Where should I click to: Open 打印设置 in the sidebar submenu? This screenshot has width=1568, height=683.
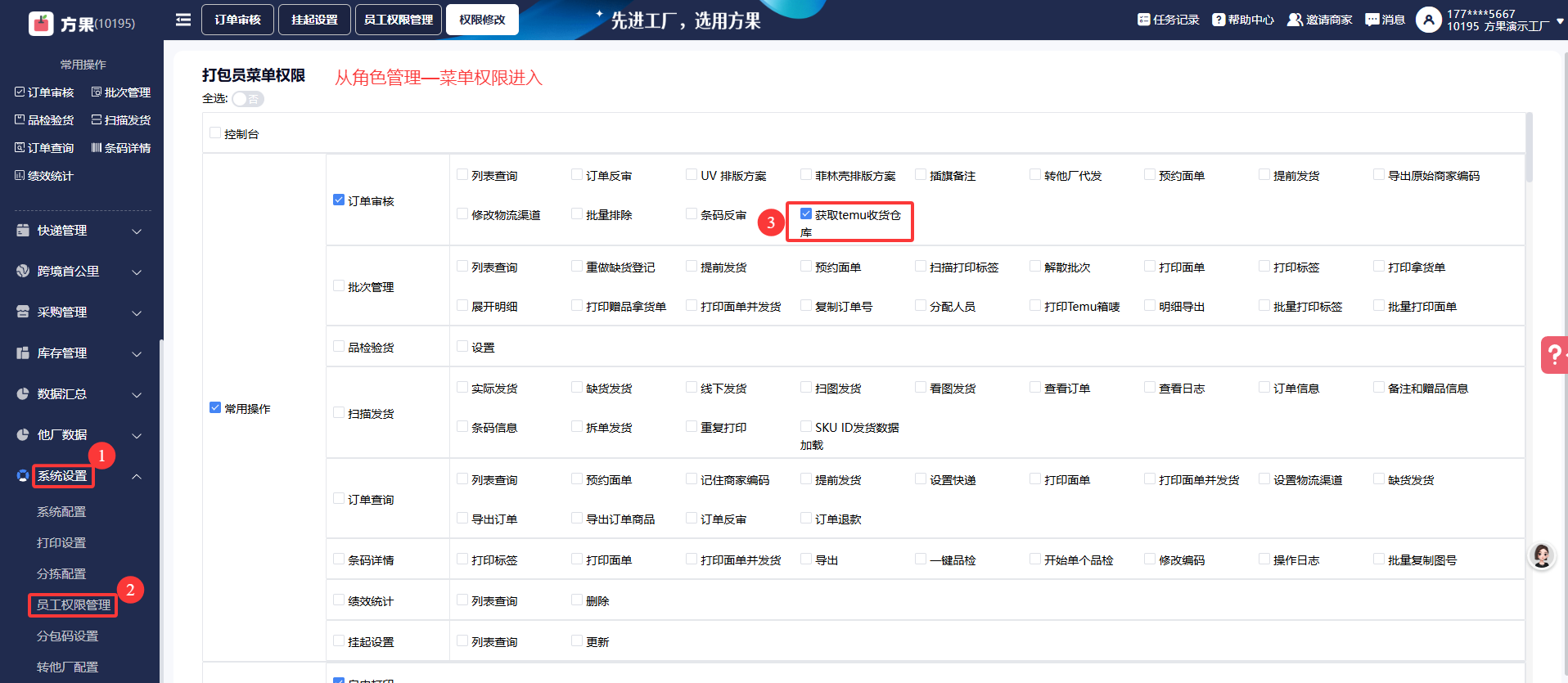coord(61,543)
